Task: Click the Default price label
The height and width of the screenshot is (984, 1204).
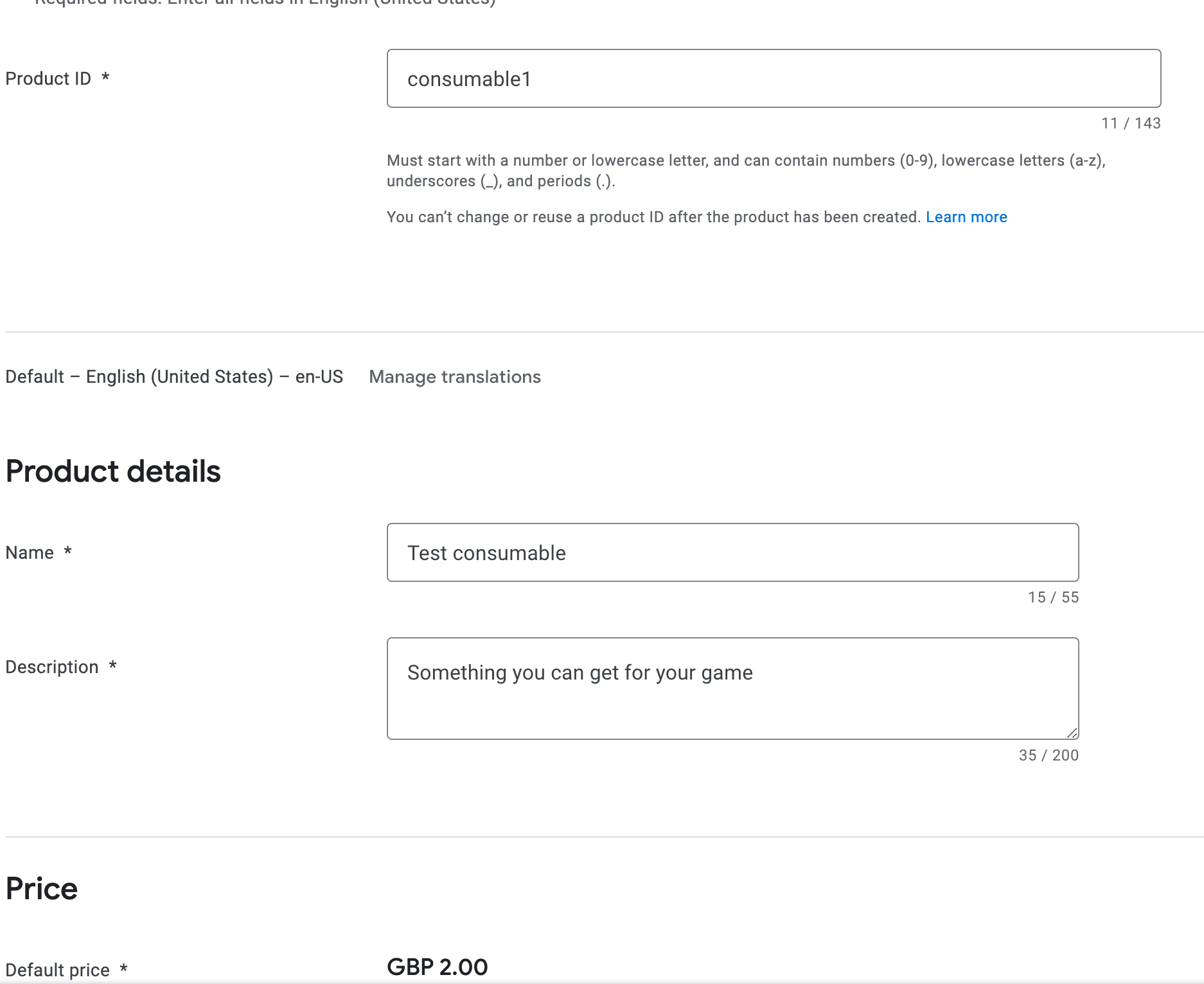Action: (x=58, y=969)
